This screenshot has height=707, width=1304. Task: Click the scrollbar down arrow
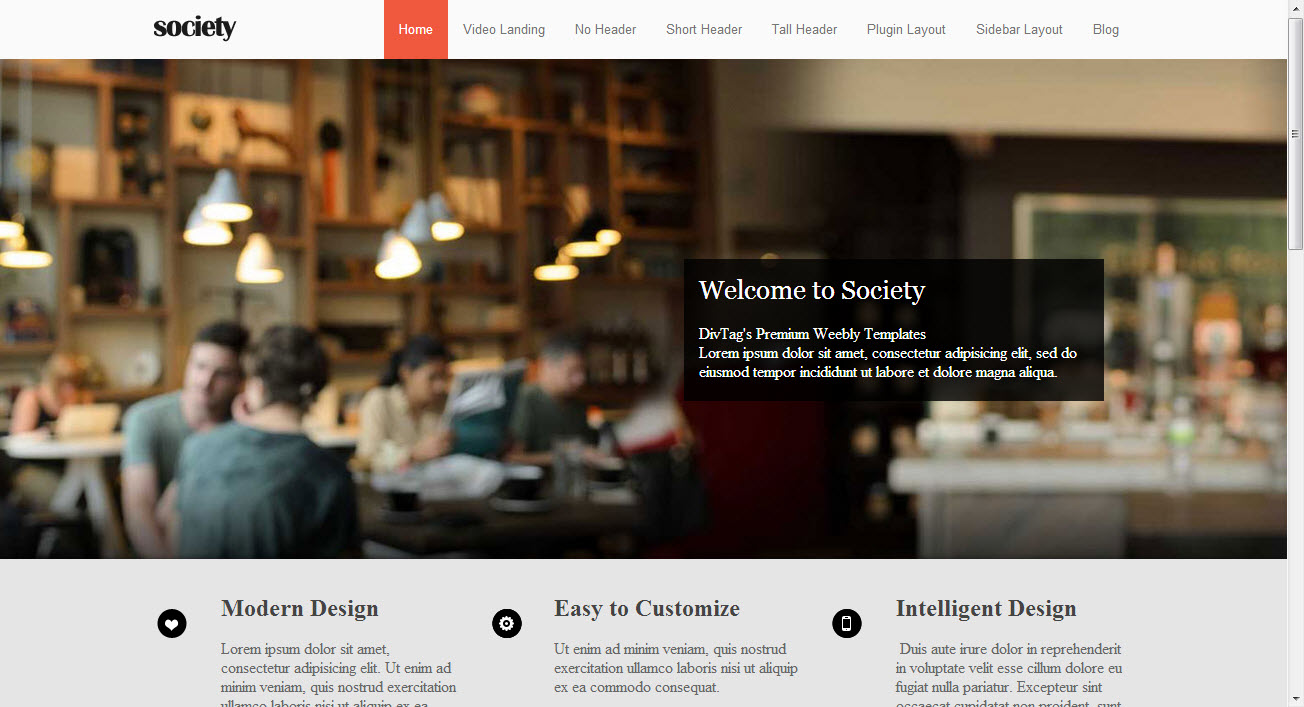pyautogui.click(x=1296, y=698)
